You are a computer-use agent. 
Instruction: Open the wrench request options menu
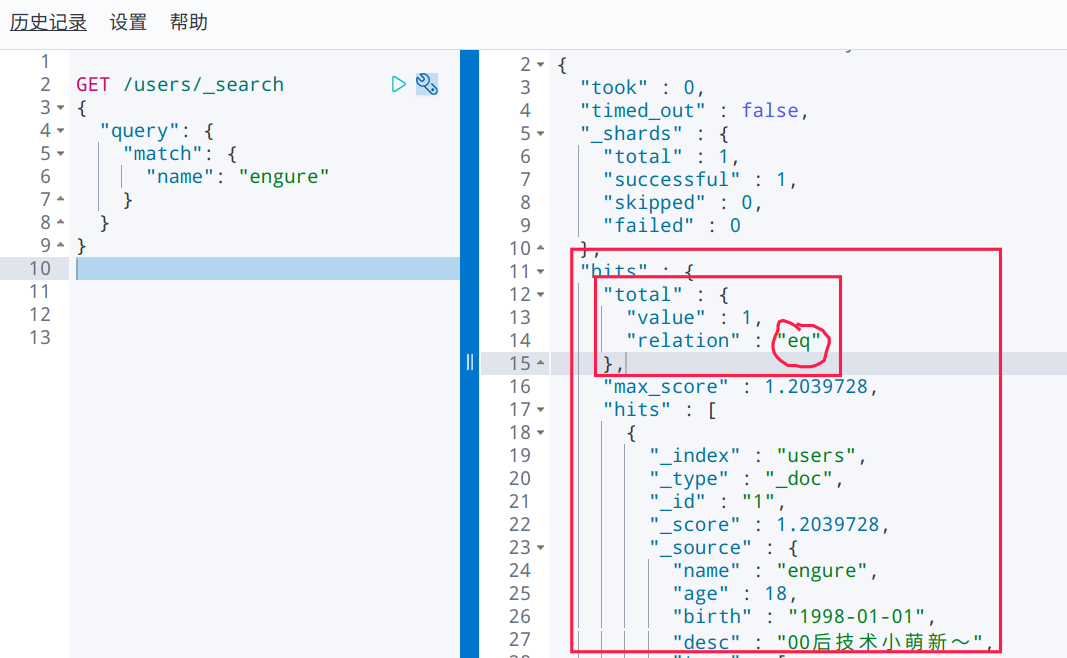pos(427,84)
